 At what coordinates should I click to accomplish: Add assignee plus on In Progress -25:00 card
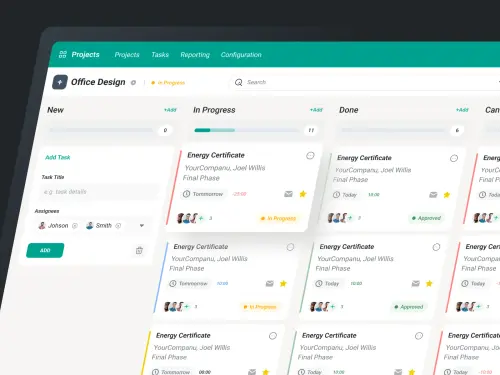[201, 218]
